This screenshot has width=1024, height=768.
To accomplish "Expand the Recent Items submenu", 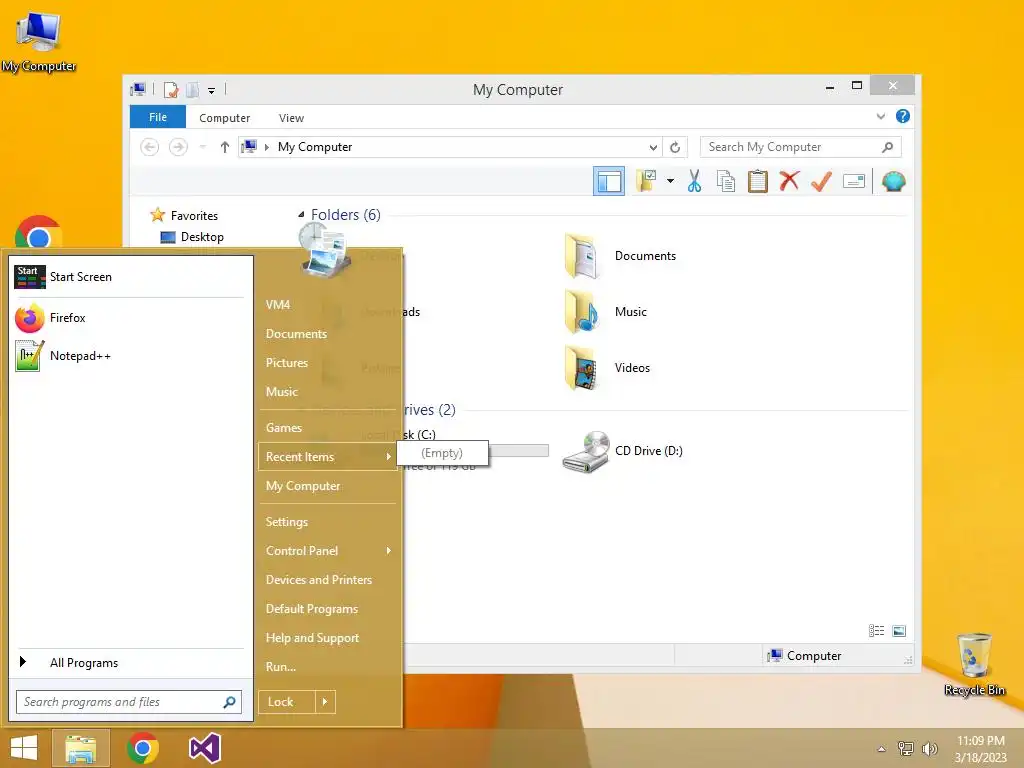I will click(327, 457).
